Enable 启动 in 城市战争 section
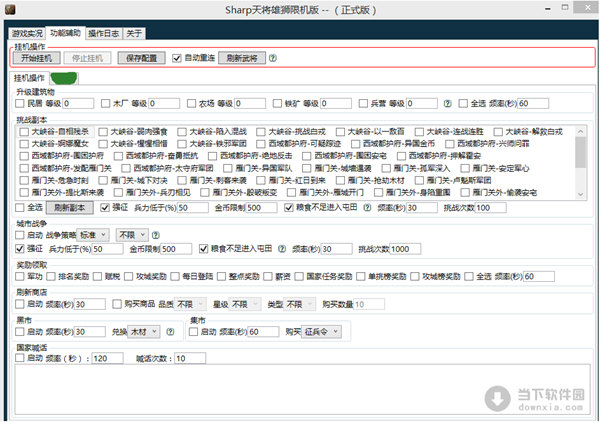 (x=20, y=235)
